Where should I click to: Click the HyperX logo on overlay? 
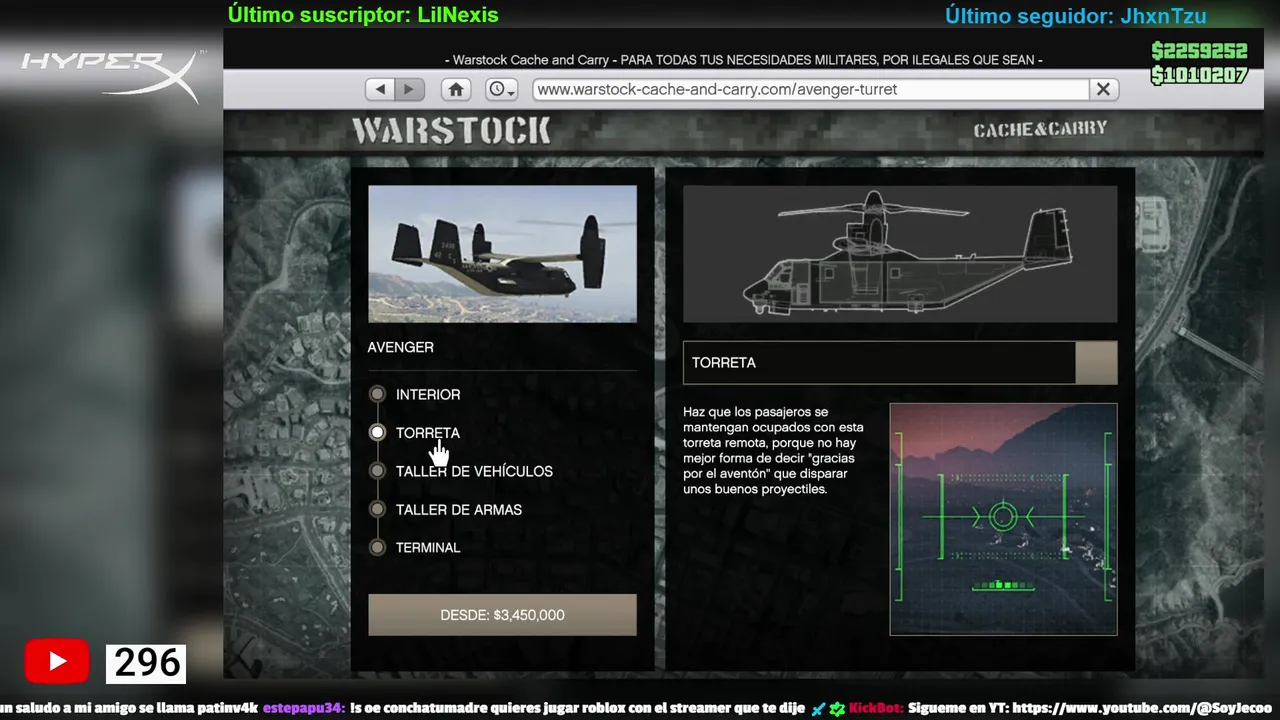(x=113, y=75)
